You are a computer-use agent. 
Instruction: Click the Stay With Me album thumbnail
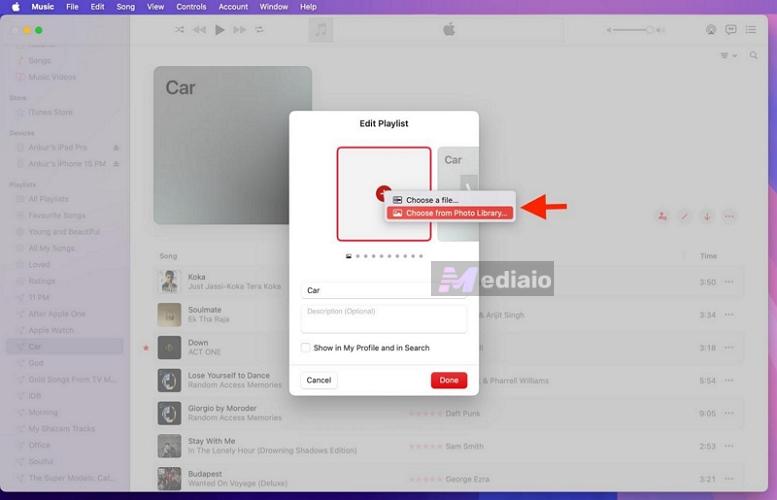click(x=169, y=446)
